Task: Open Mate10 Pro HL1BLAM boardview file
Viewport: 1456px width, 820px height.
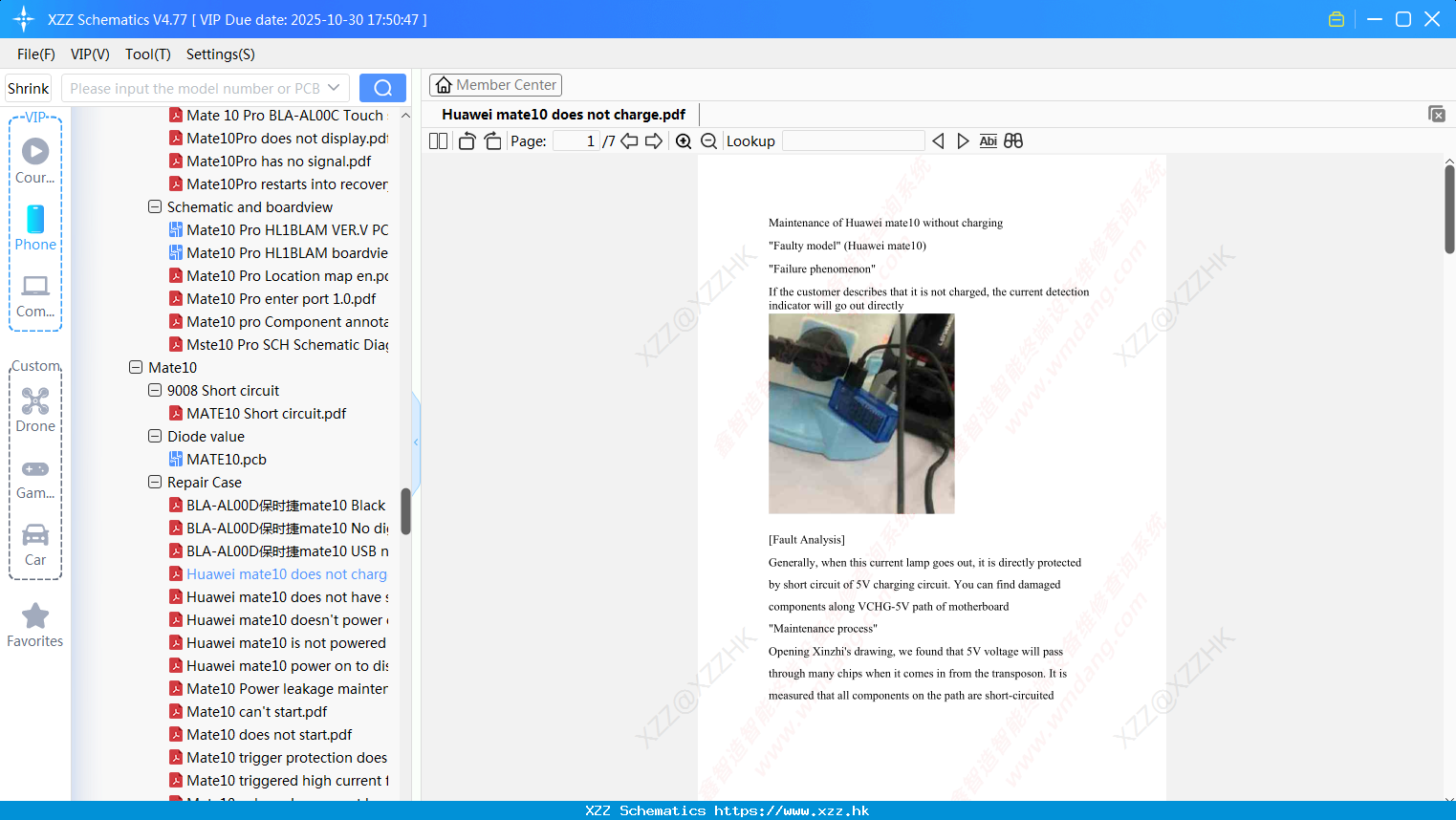Action: pyautogui.click(x=287, y=252)
